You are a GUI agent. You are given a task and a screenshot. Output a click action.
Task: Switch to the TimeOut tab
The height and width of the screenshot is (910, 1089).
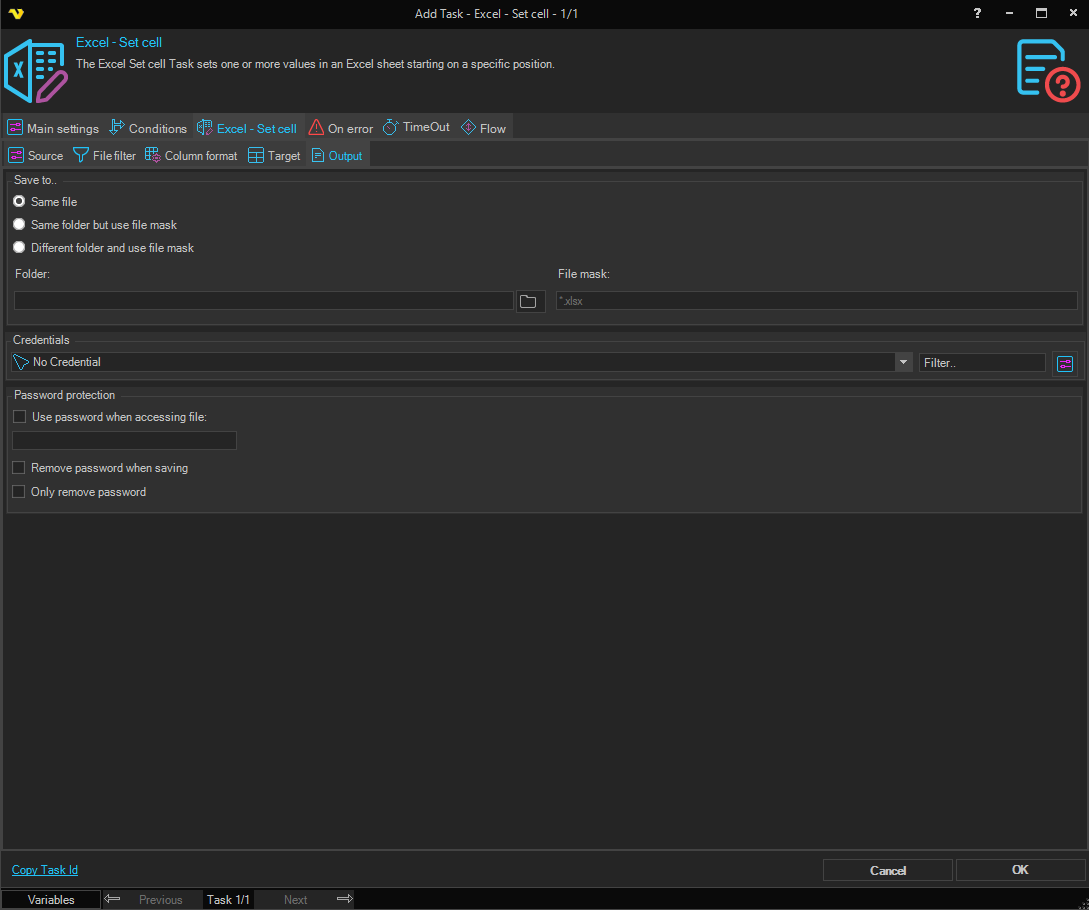[416, 128]
